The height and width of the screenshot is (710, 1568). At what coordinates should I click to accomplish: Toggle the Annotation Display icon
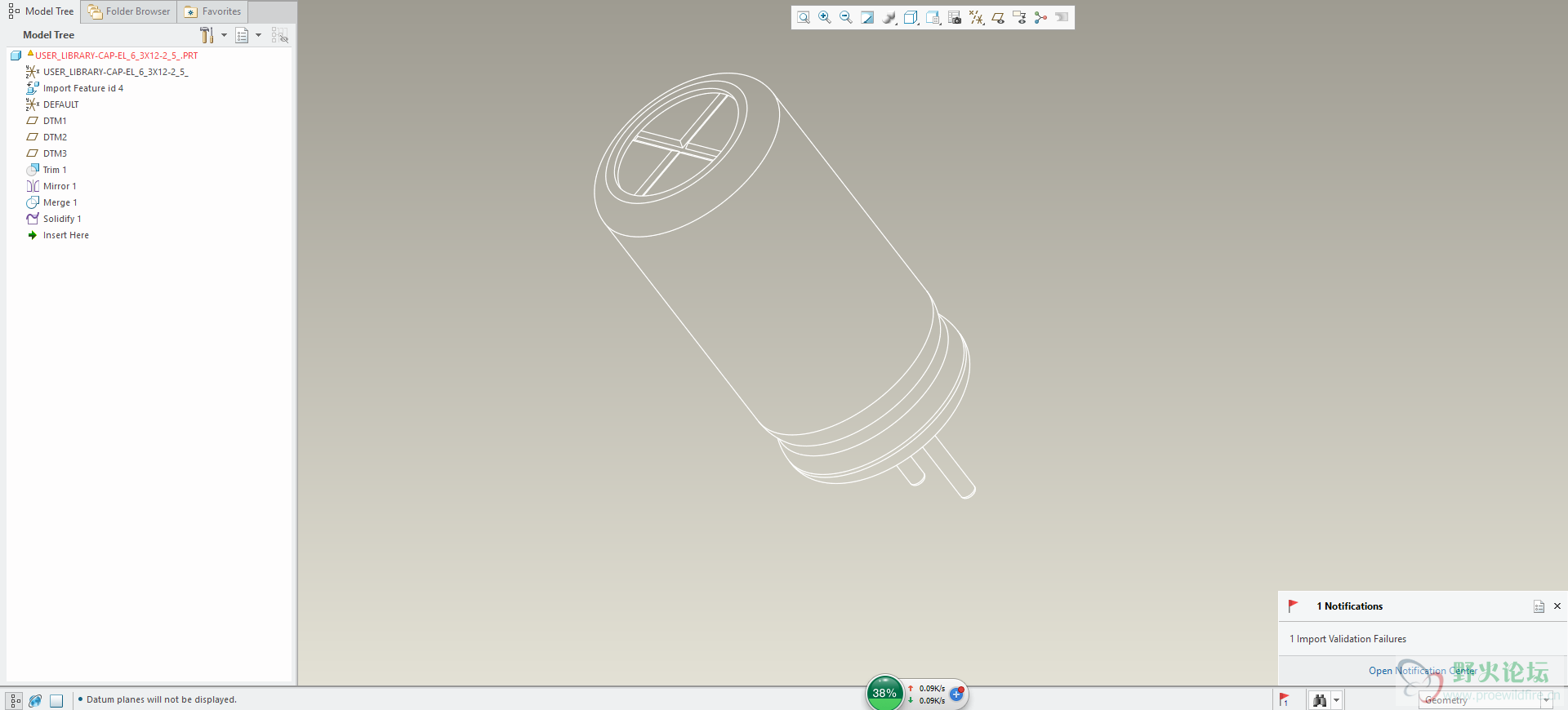click(x=1019, y=17)
